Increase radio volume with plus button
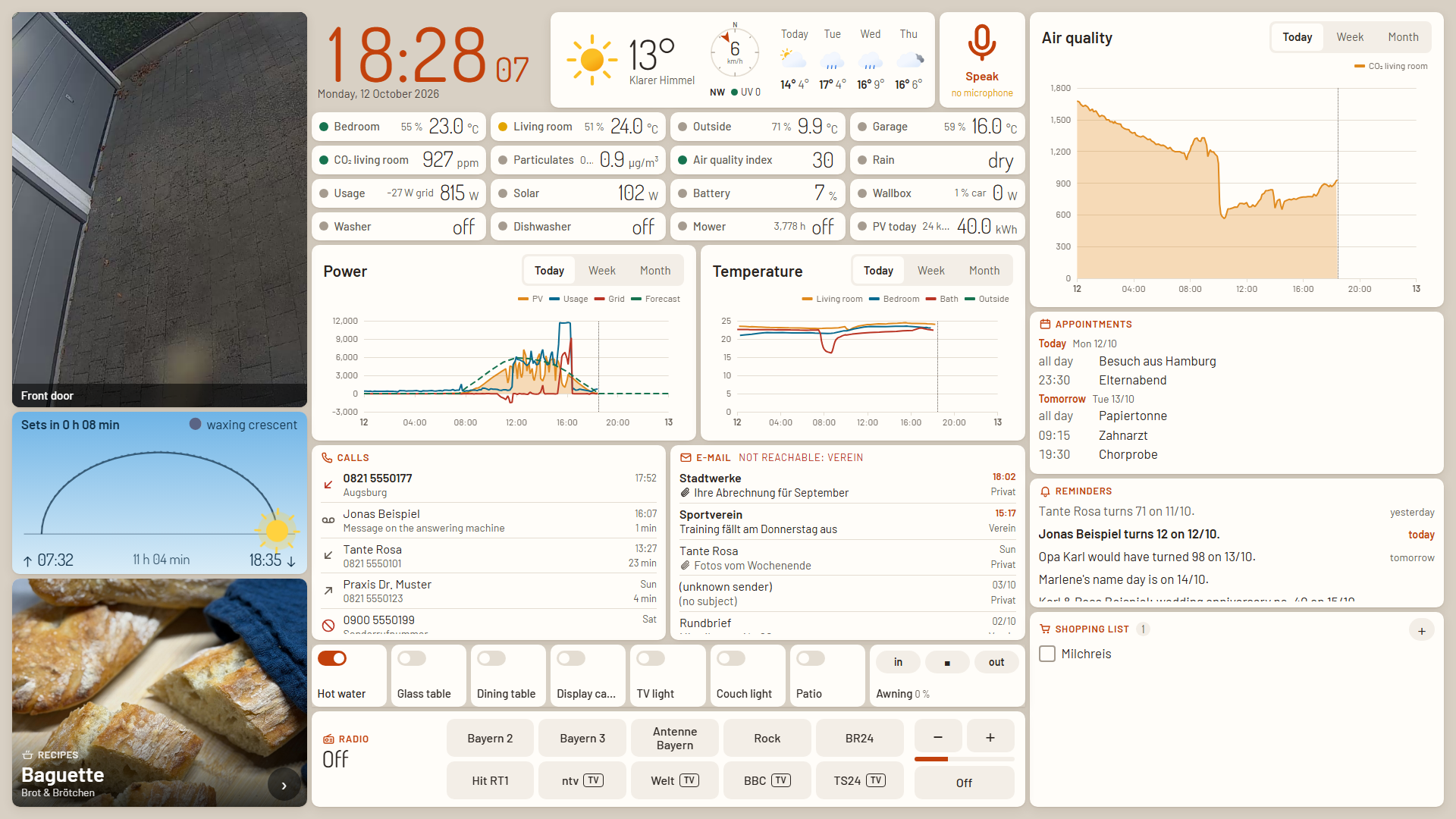This screenshot has width=1456, height=819. [x=990, y=737]
